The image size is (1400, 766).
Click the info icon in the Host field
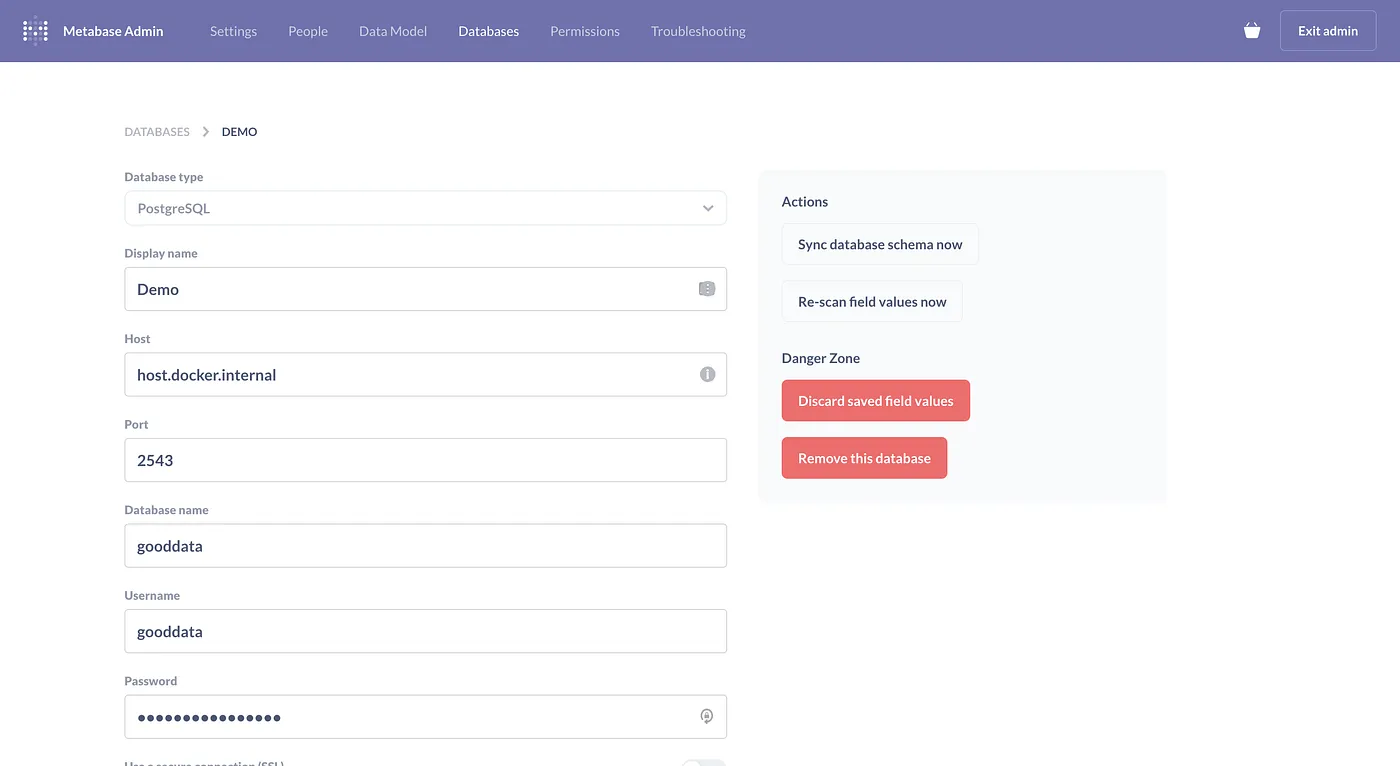point(707,374)
